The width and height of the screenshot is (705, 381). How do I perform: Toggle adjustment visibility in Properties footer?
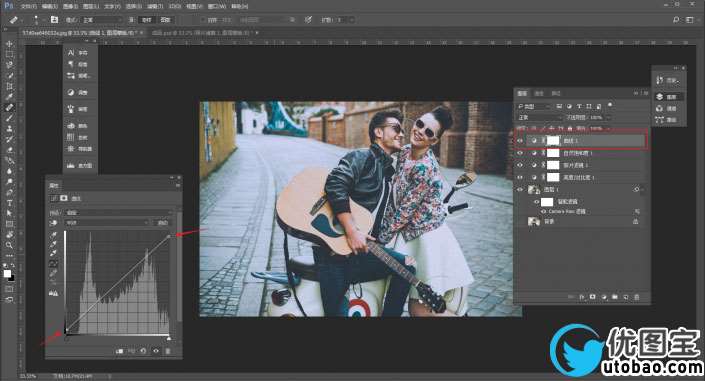point(156,351)
